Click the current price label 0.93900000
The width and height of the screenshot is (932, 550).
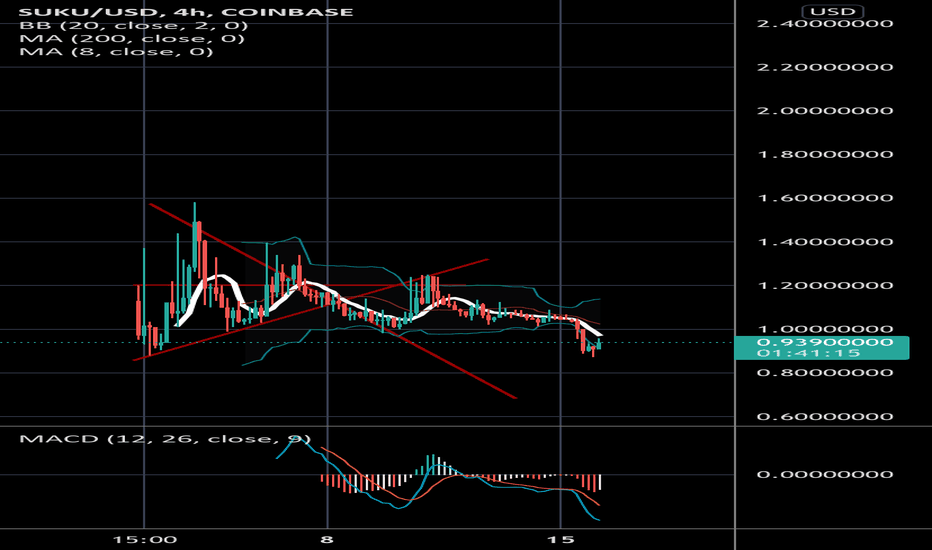pyautogui.click(x=825, y=342)
